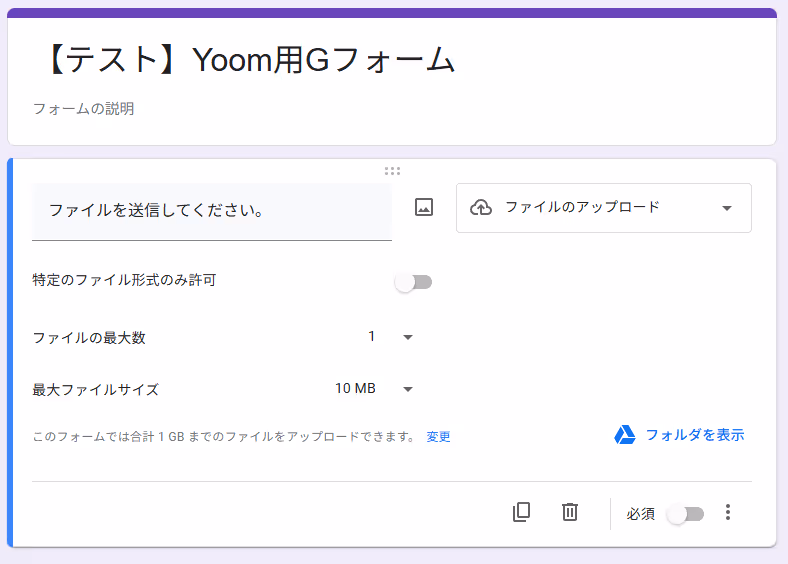The height and width of the screenshot is (564, 788).
Task: Open the ファイルの最大数 dropdown showing 1
Action: coord(389,337)
